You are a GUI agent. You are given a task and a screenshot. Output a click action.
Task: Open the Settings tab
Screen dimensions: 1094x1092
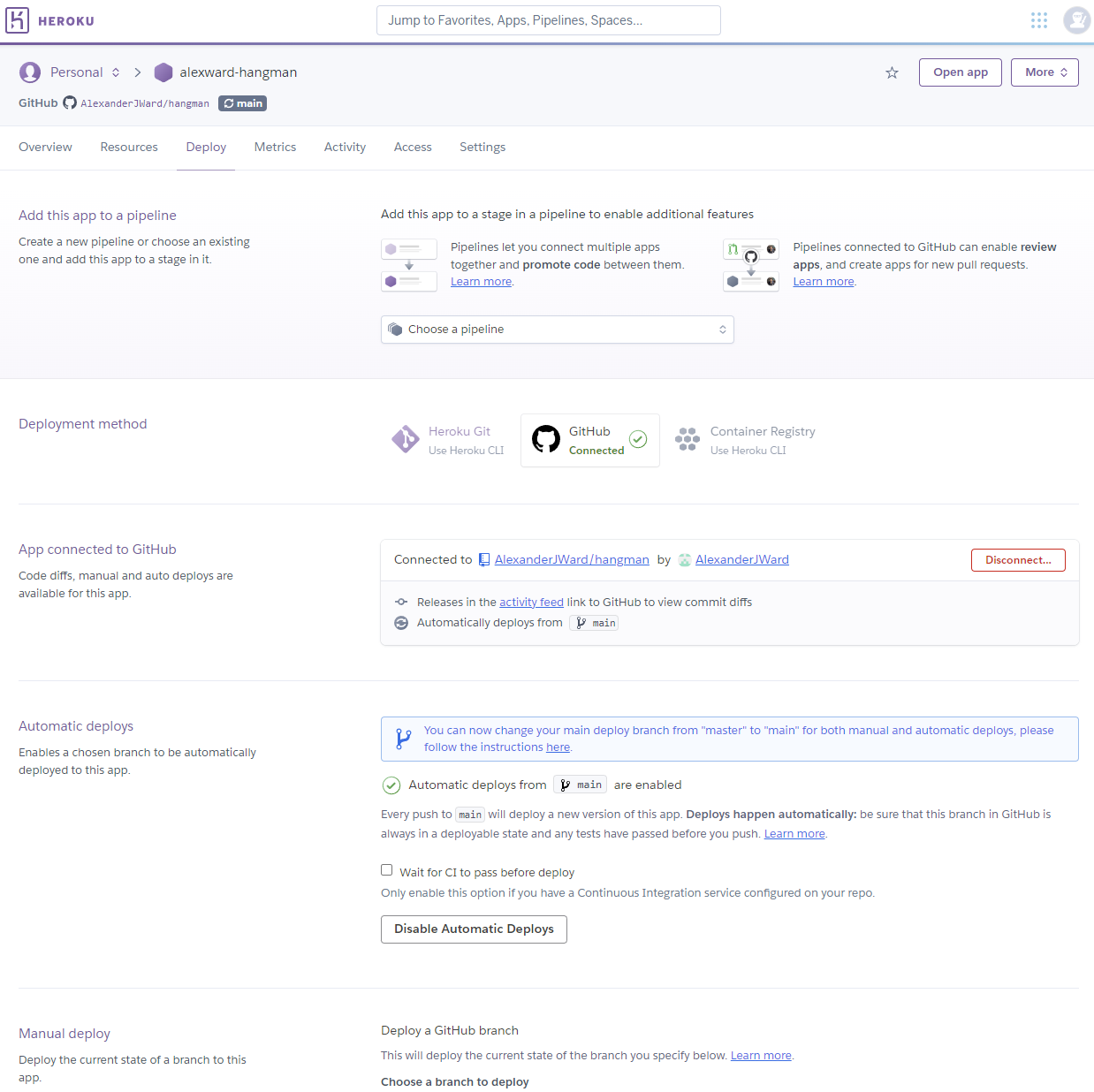pyautogui.click(x=482, y=147)
